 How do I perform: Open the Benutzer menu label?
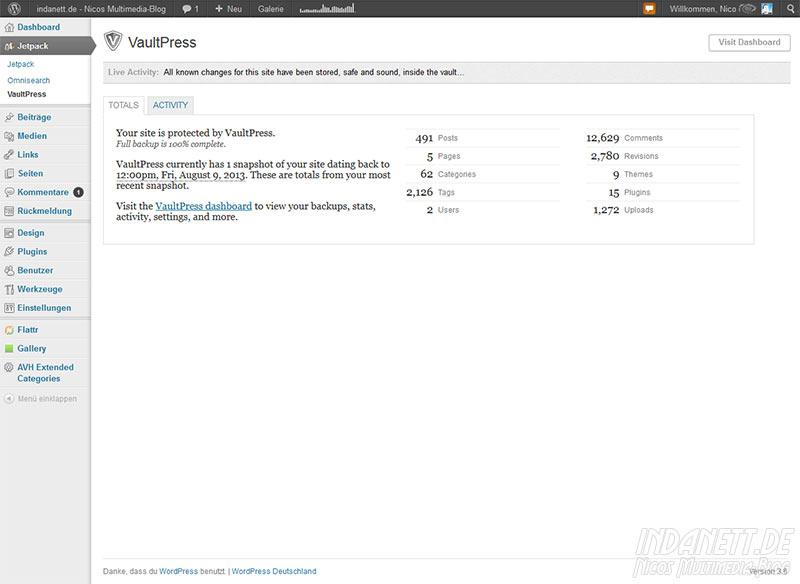(35, 270)
